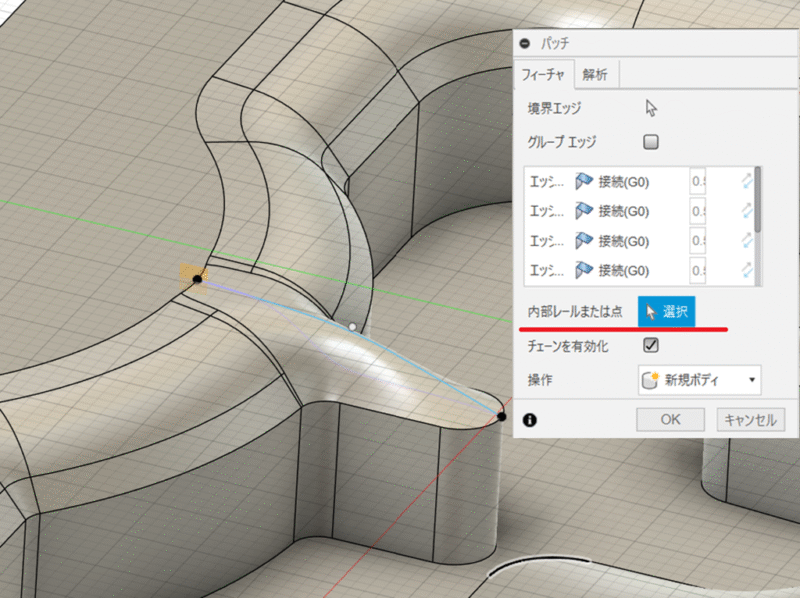Click the first edge row weight value field
The image size is (800, 598).
click(700, 181)
